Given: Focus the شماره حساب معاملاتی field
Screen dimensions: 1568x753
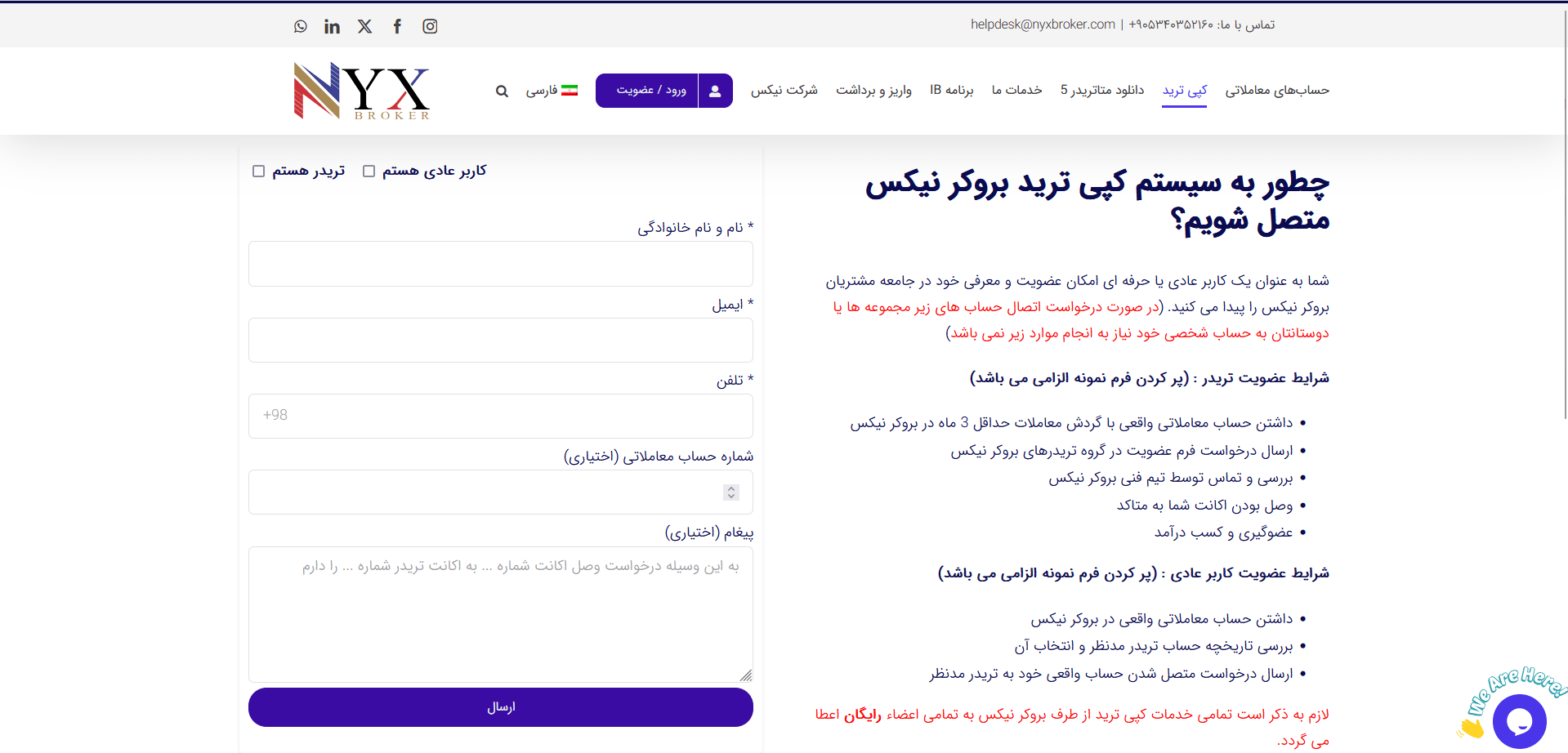Looking at the screenshot, I should (501, 492).
